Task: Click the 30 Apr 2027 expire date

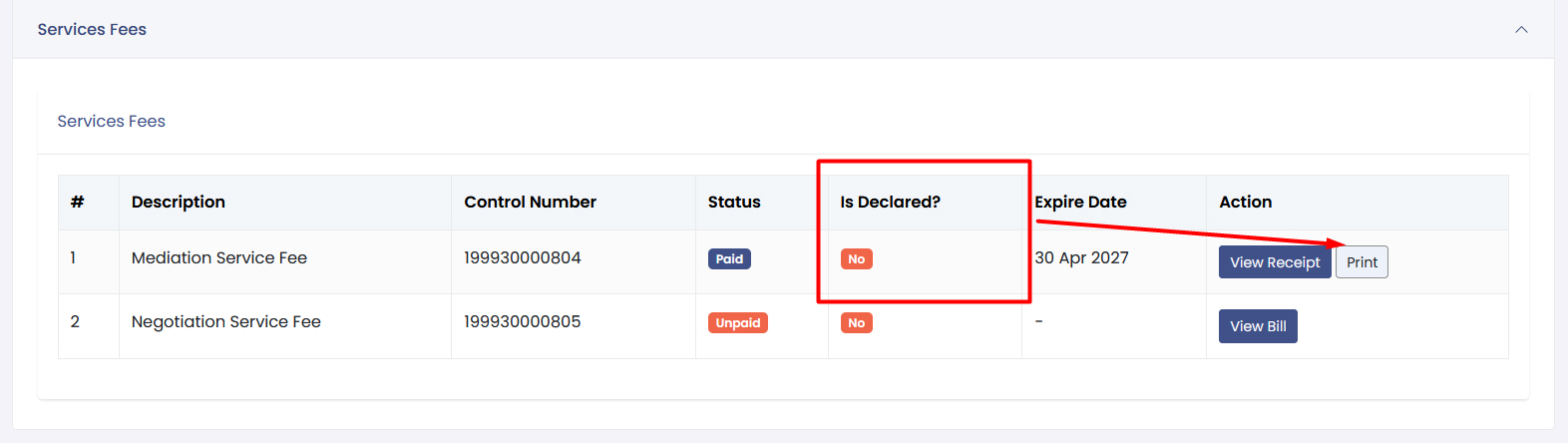Action: 1081,257
